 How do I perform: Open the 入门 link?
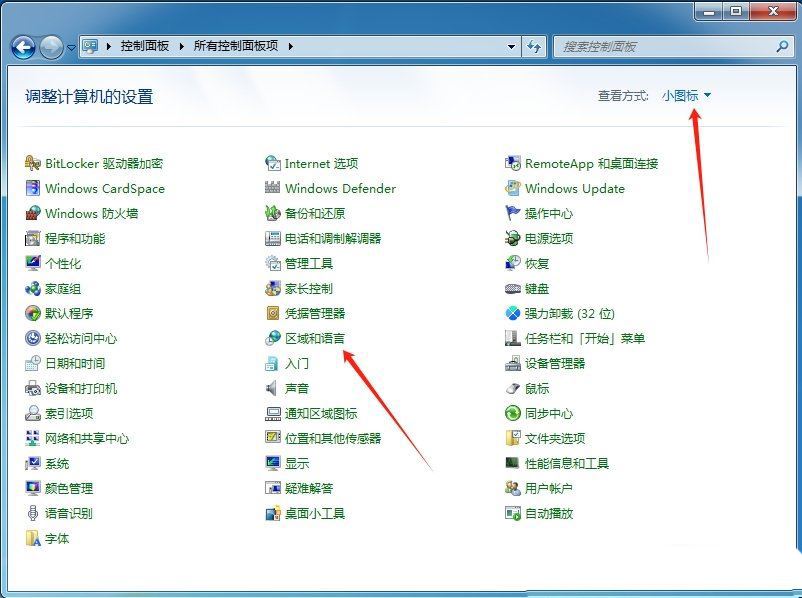[x=297, y=363]
